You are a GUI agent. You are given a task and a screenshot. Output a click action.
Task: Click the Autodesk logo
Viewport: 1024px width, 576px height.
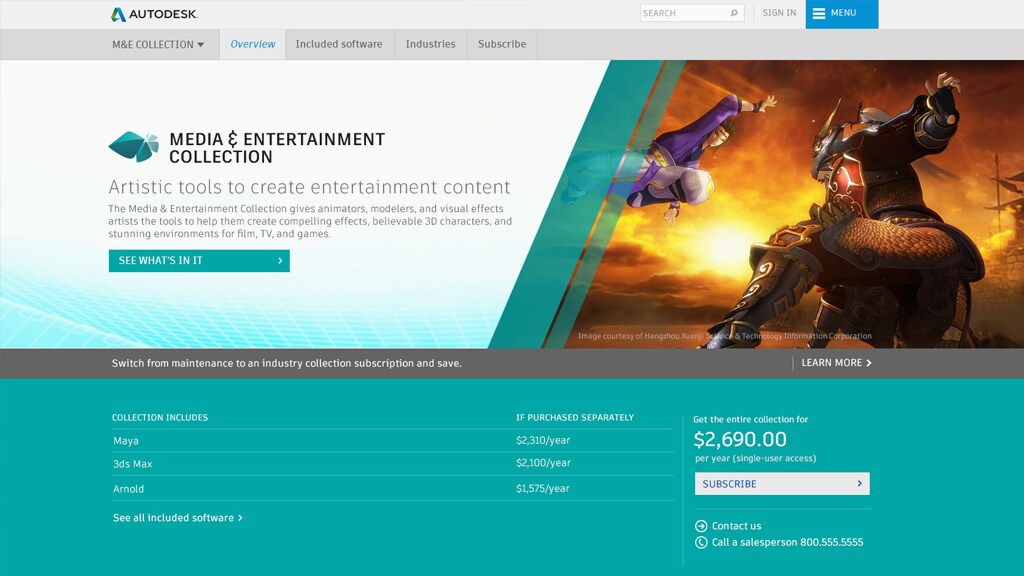[154, 14]
